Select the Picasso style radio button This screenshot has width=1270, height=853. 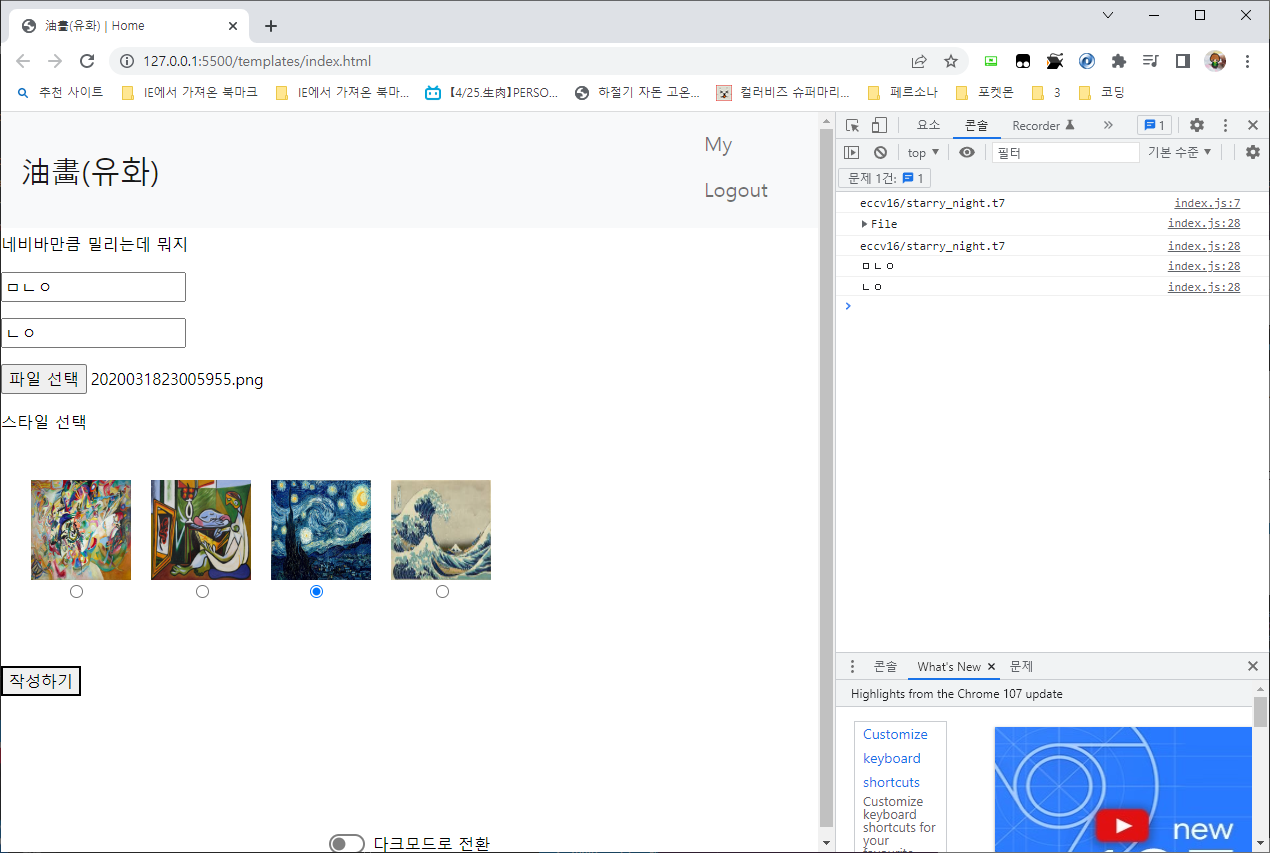[202, 592]
